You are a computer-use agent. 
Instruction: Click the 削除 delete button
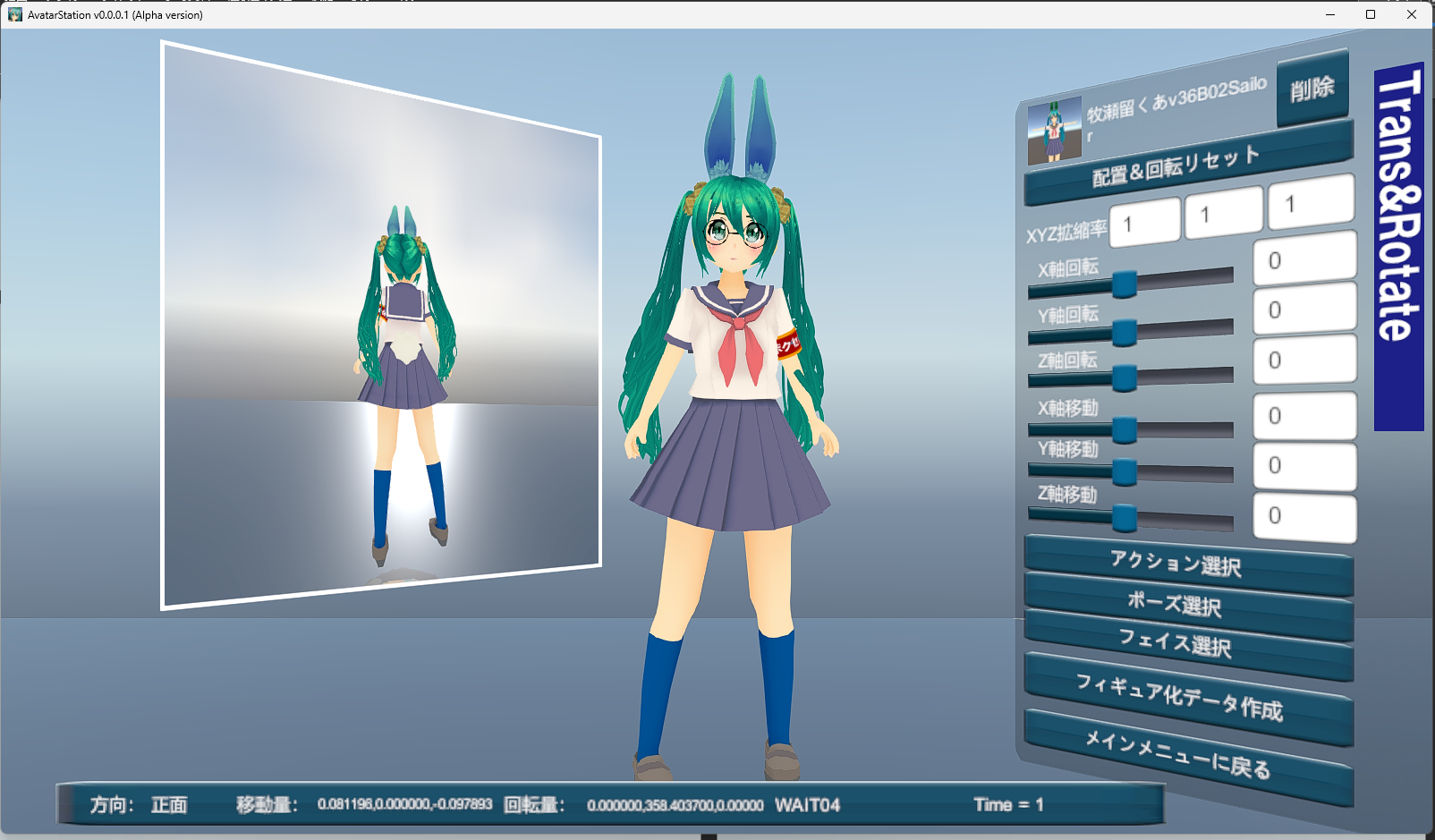click(x=1312, y=89)
